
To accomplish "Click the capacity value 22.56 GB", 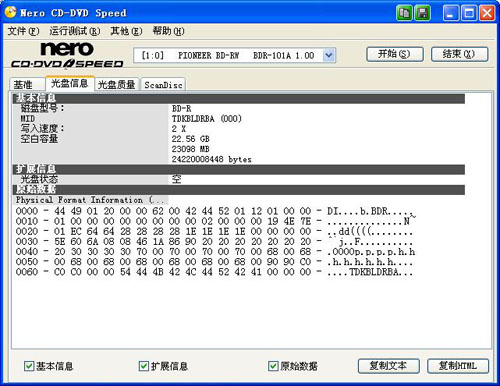I will click(191, 139).
